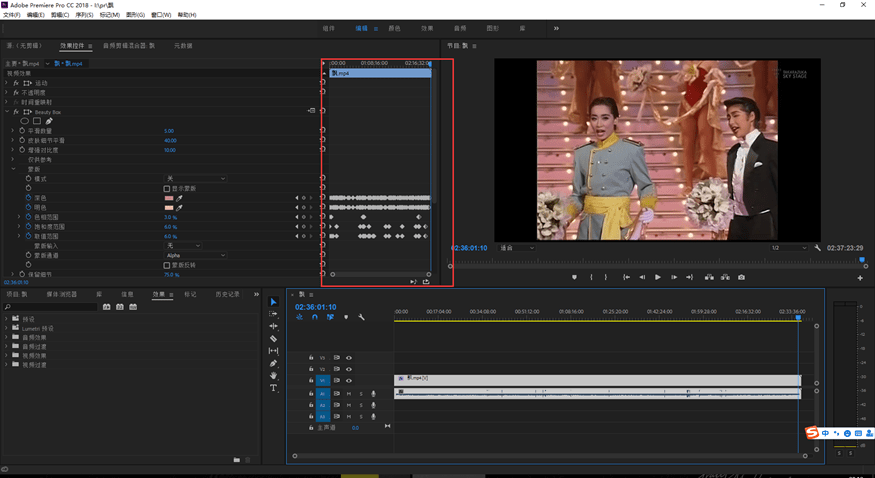The height and width of the screenshot is (478, 875).
Task: Select the Type tool
Action: pyautogui.click(x=273, y=388)
